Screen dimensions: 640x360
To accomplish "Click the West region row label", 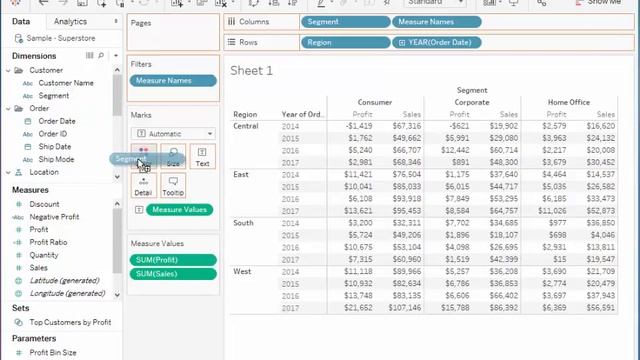I will (242, 271).
